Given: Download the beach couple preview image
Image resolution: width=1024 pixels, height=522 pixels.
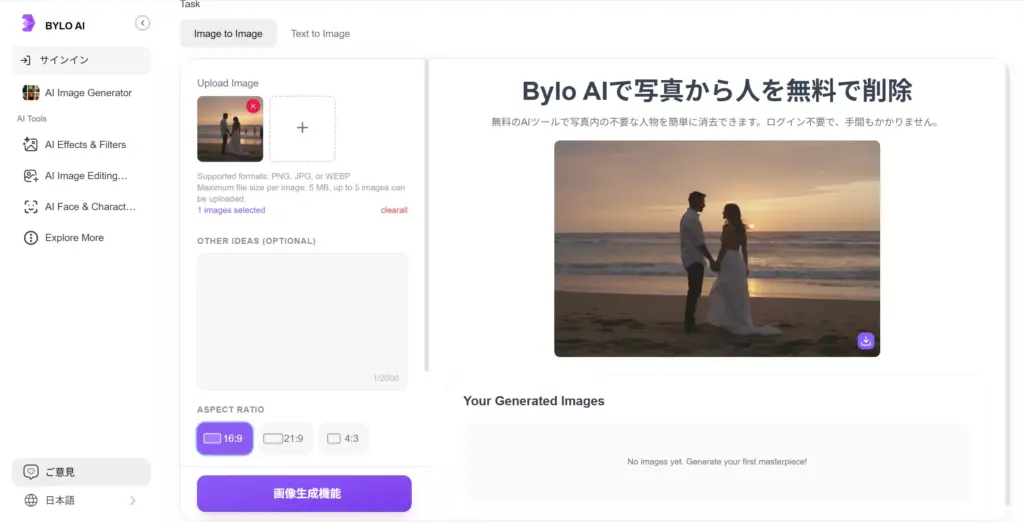Looking at the screenshot, I should click(866, 340).
